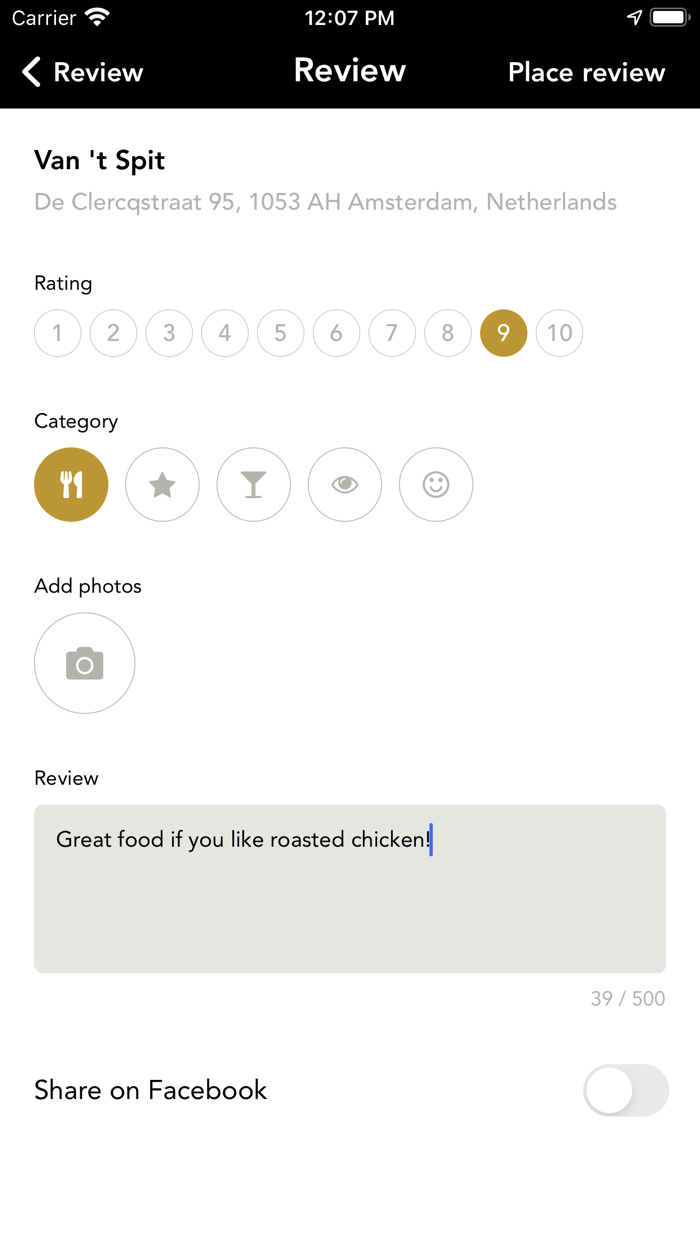Select the star category icon
Image resolution: width=700 pixels, height=1244 pixels.
tap(162, 485)
